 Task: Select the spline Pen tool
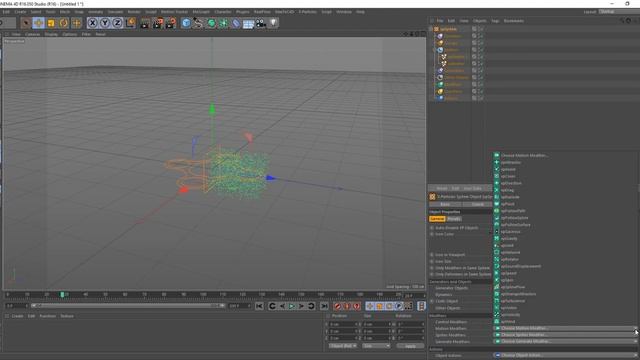coord(198,23)
